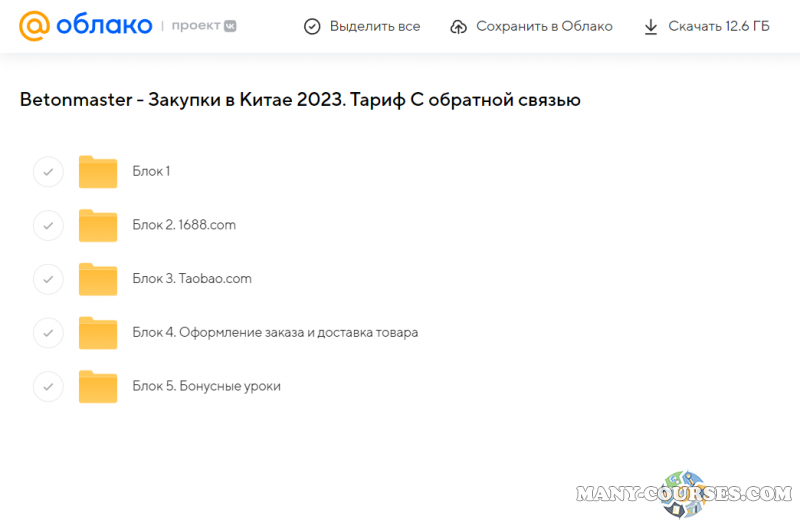Open the Блок 2. 1688.com folder icon
Viewport: 800px width, 527px height.
[x=98, y=226]
